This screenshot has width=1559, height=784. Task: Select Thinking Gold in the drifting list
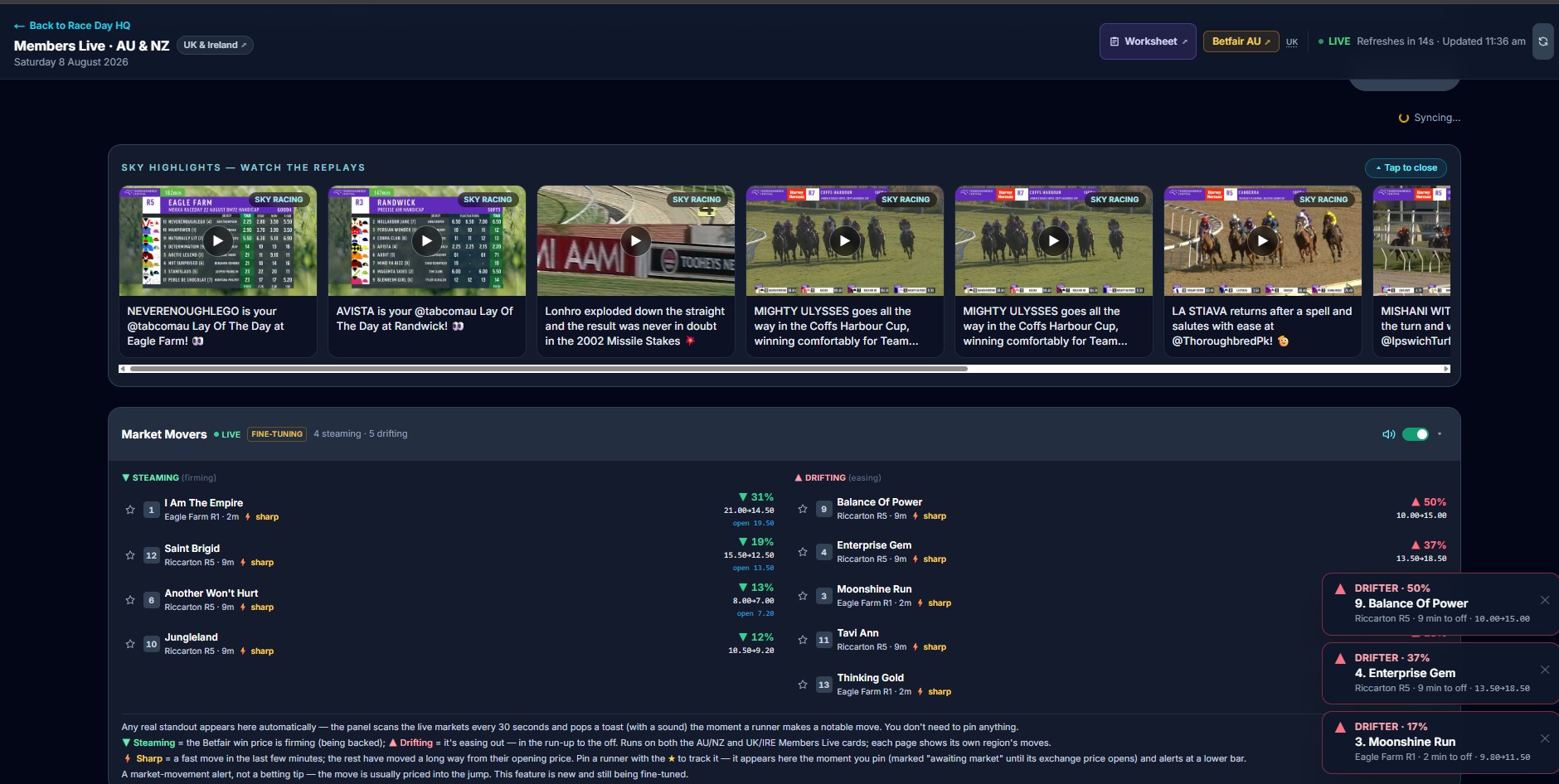coord(871,678)
